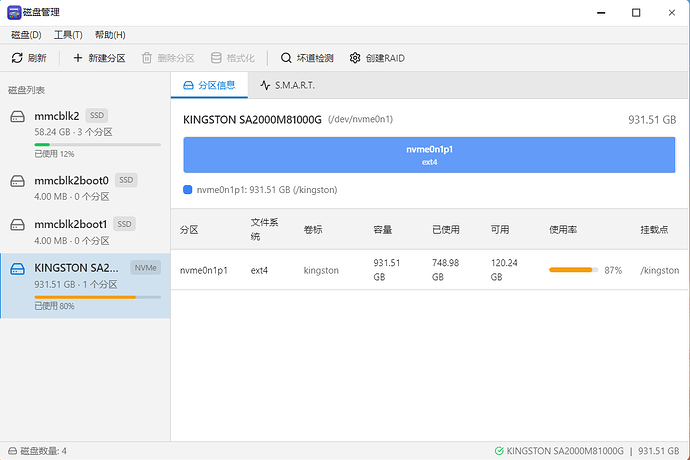This screenshot has height=460, width=690.
Task: Click the SSD badge next to mmcblk2
Action: (97, 115)
